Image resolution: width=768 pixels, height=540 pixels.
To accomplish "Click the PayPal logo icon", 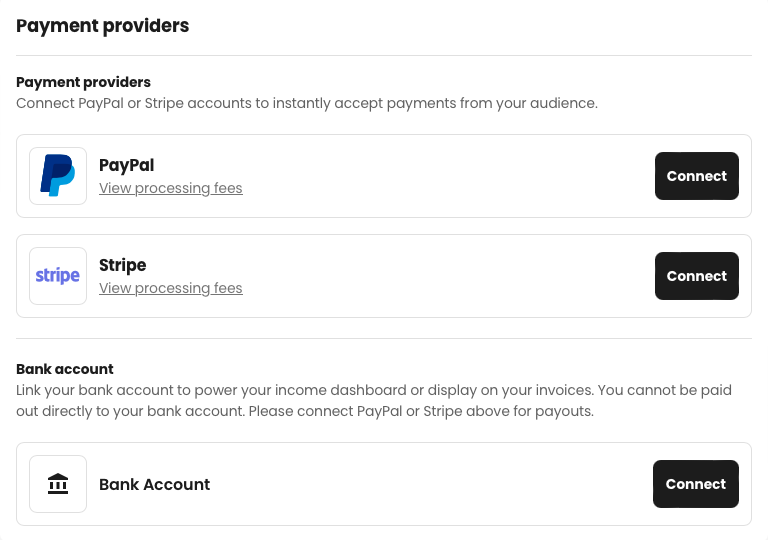I will click(x=58, y=176).
